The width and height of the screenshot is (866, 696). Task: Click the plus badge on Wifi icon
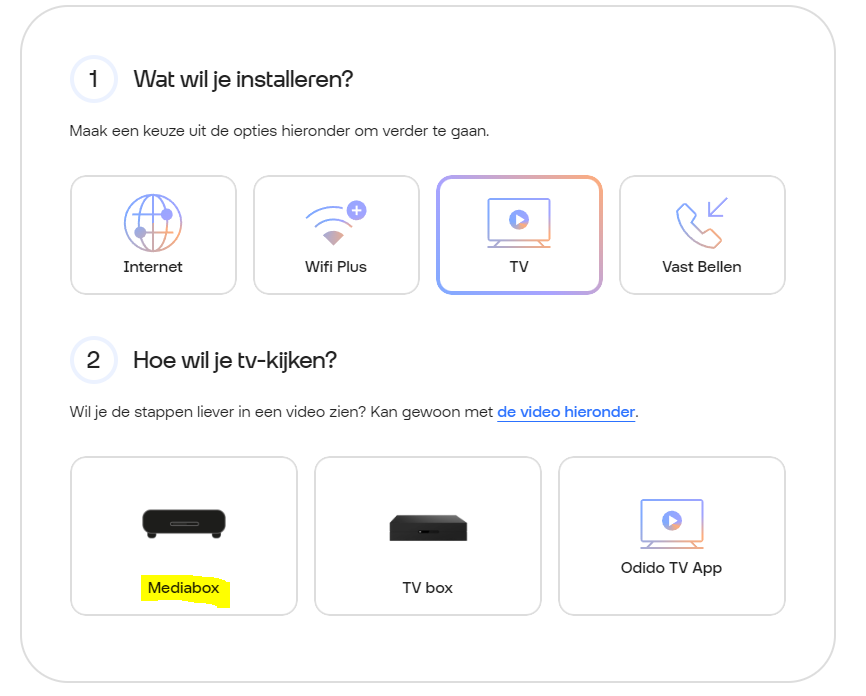point(357,210)
